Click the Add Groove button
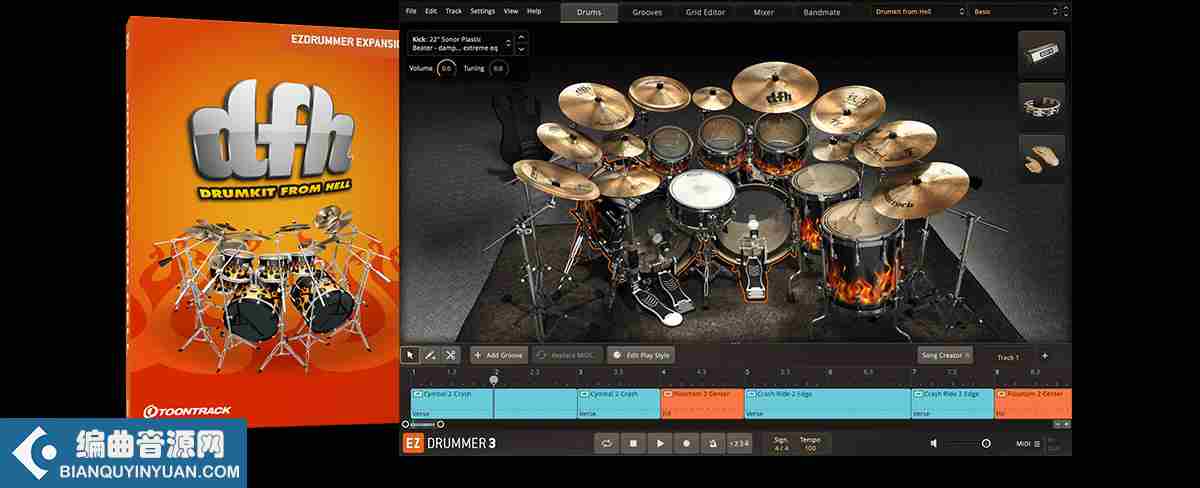Viewport: 1200px width, 488px height. click(499, 355)
